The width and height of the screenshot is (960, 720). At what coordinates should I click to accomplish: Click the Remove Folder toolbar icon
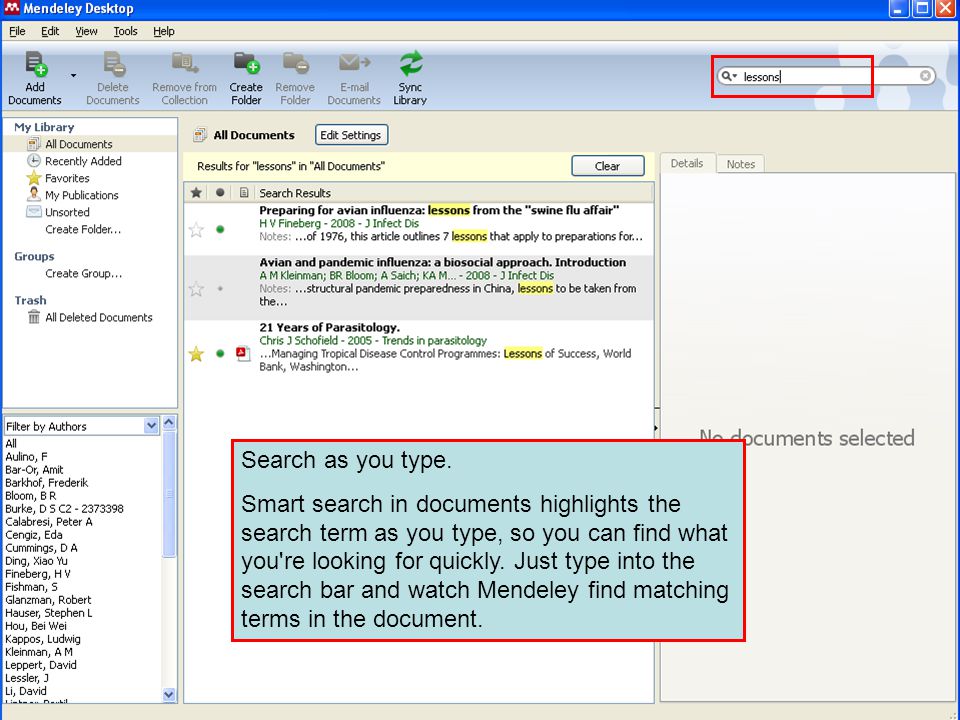click(296, 63)
